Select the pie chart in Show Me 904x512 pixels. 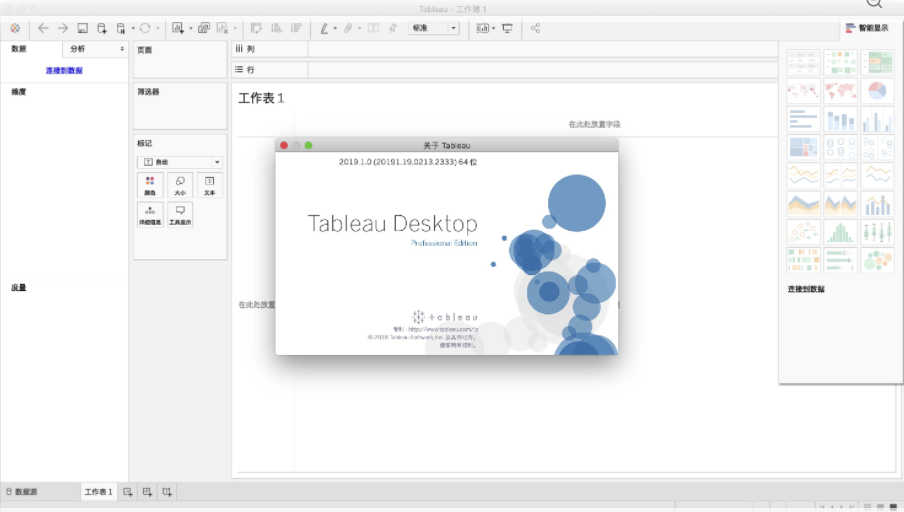click(x=877, y=91)
